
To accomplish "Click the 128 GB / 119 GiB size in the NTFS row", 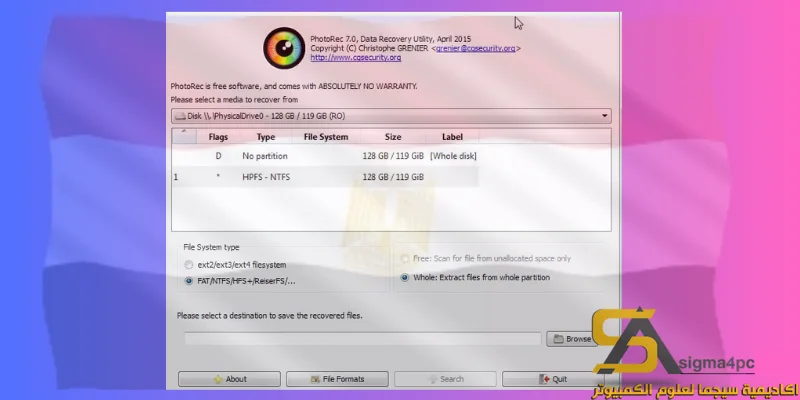I will (x=393, y=177).
